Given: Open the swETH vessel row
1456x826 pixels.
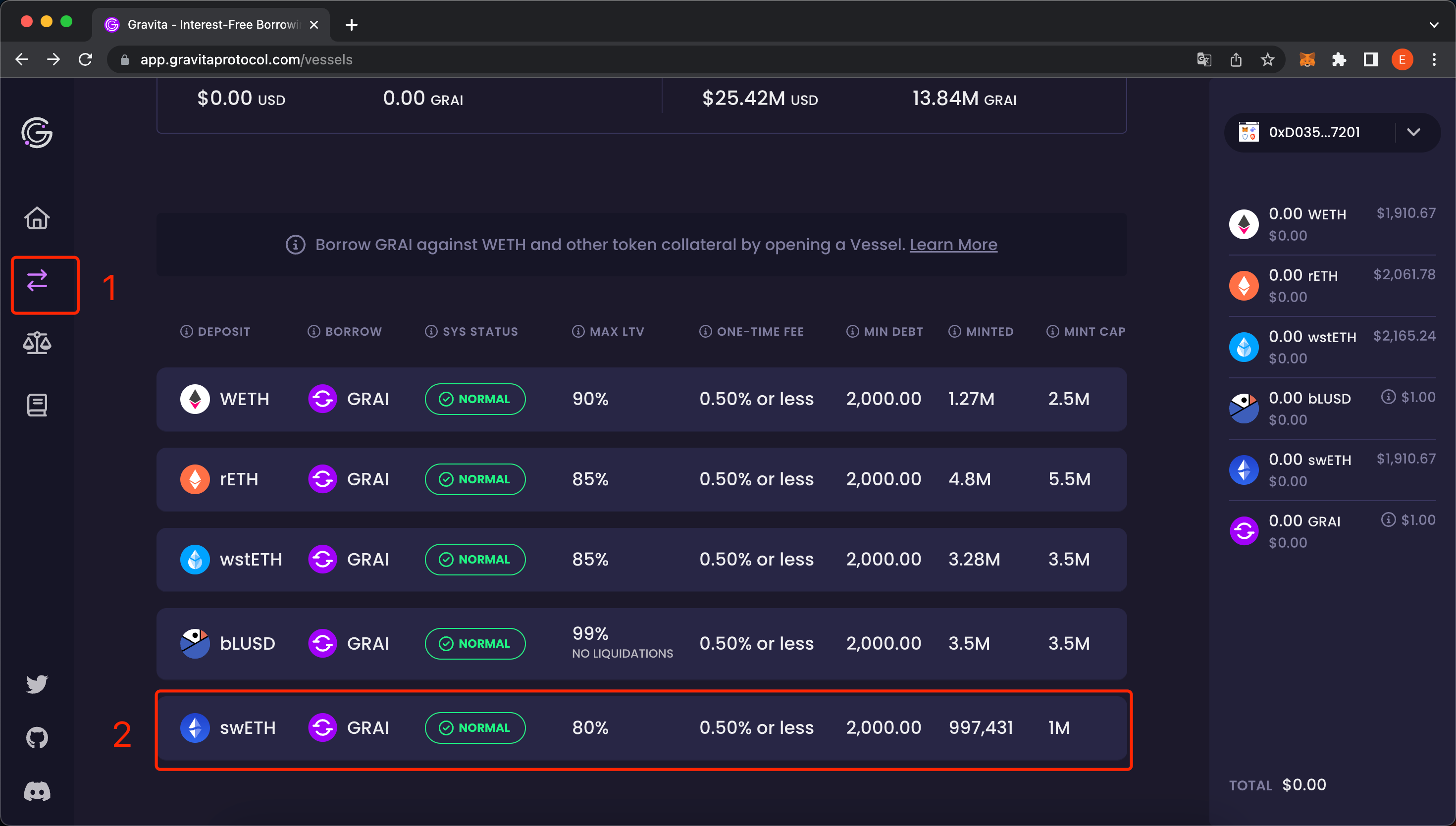Looking at the screenshot, I should (641, 728).
